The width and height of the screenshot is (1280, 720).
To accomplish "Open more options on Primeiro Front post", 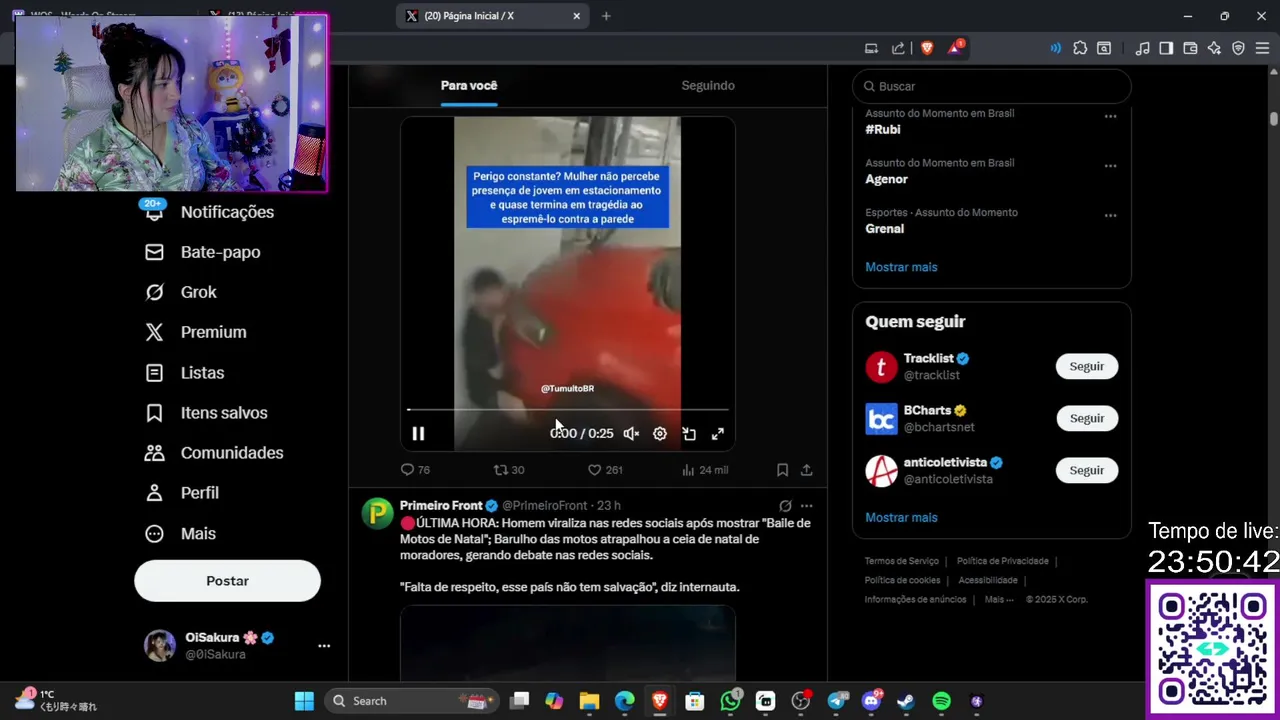I will (807, 506).
